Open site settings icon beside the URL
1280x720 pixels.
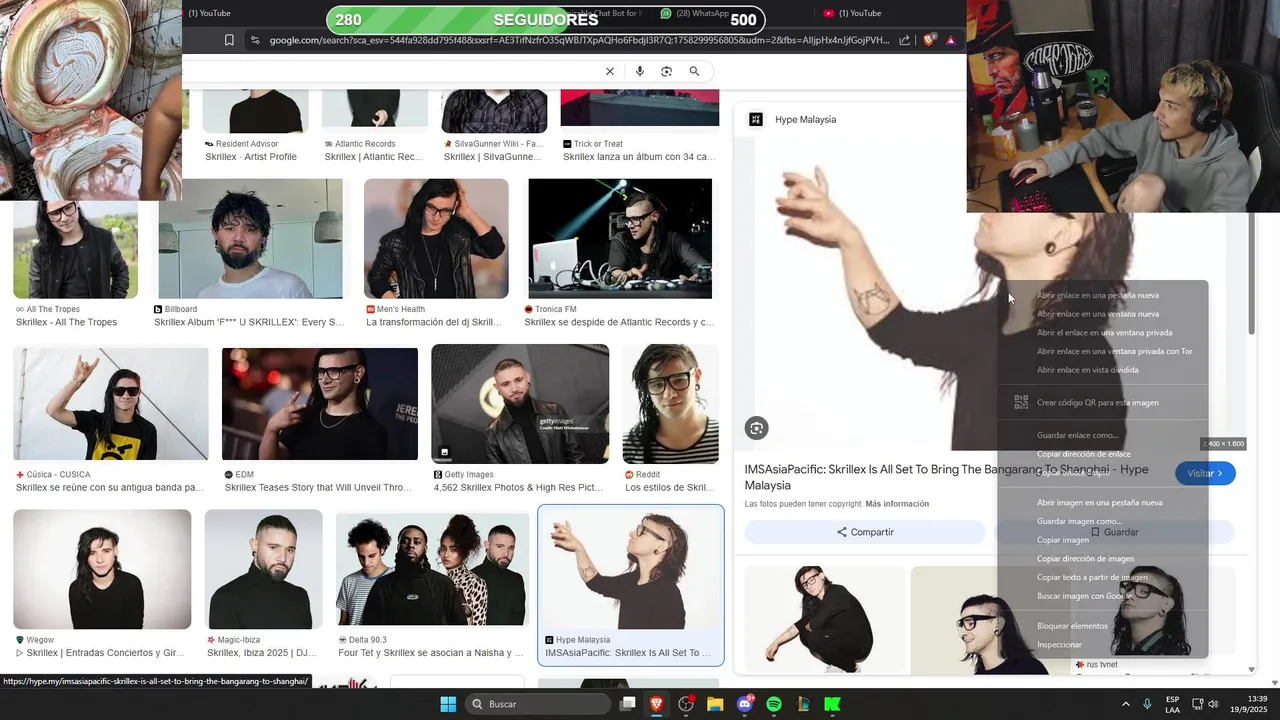[x=255, y=40]
